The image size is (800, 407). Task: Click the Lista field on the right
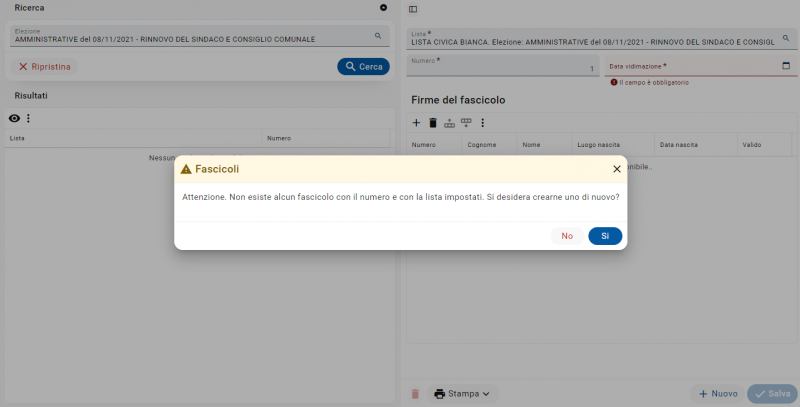(602, 38)
